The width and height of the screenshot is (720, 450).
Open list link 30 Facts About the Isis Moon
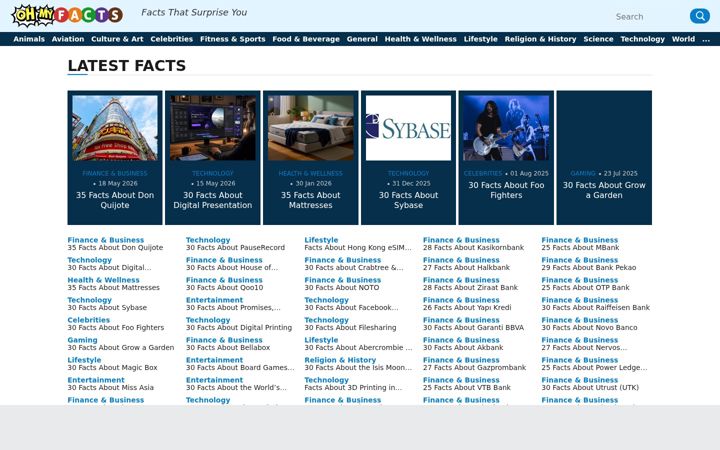tap(358, 367)
